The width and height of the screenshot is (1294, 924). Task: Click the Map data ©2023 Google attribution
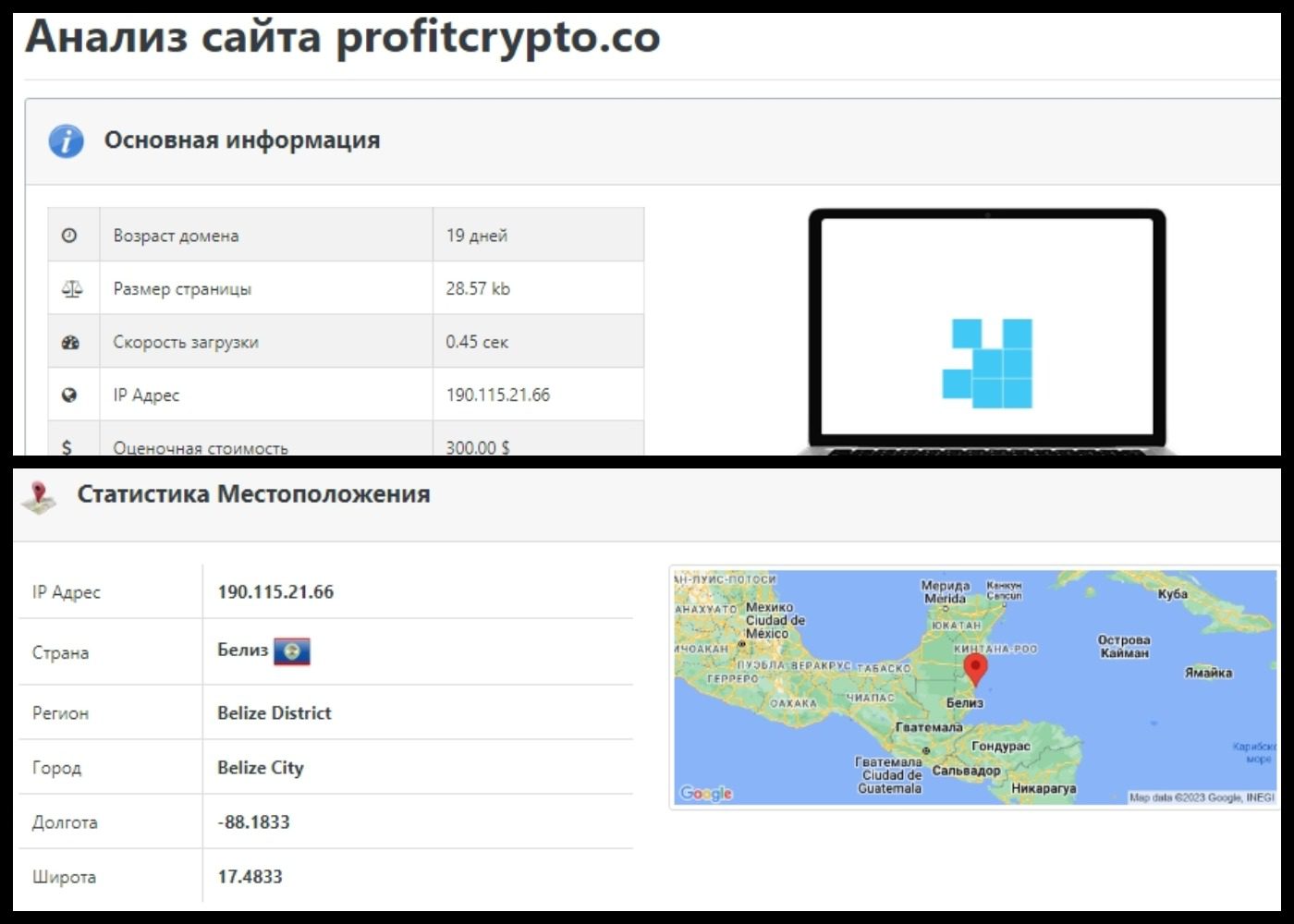pos(1202,796)
